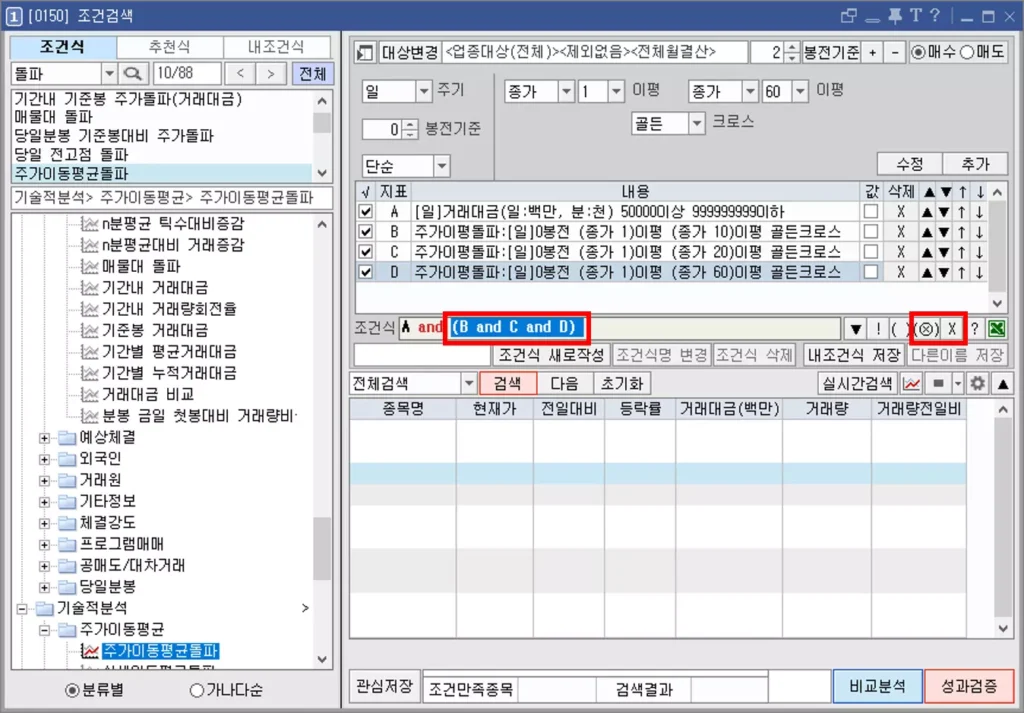
Task: Switch to the 내조건식 tab
Action: (x=276, y=47)
